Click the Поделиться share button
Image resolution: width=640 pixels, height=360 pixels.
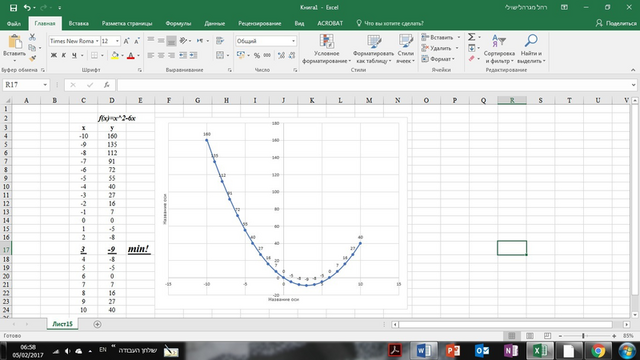click(x=616, y=23)
